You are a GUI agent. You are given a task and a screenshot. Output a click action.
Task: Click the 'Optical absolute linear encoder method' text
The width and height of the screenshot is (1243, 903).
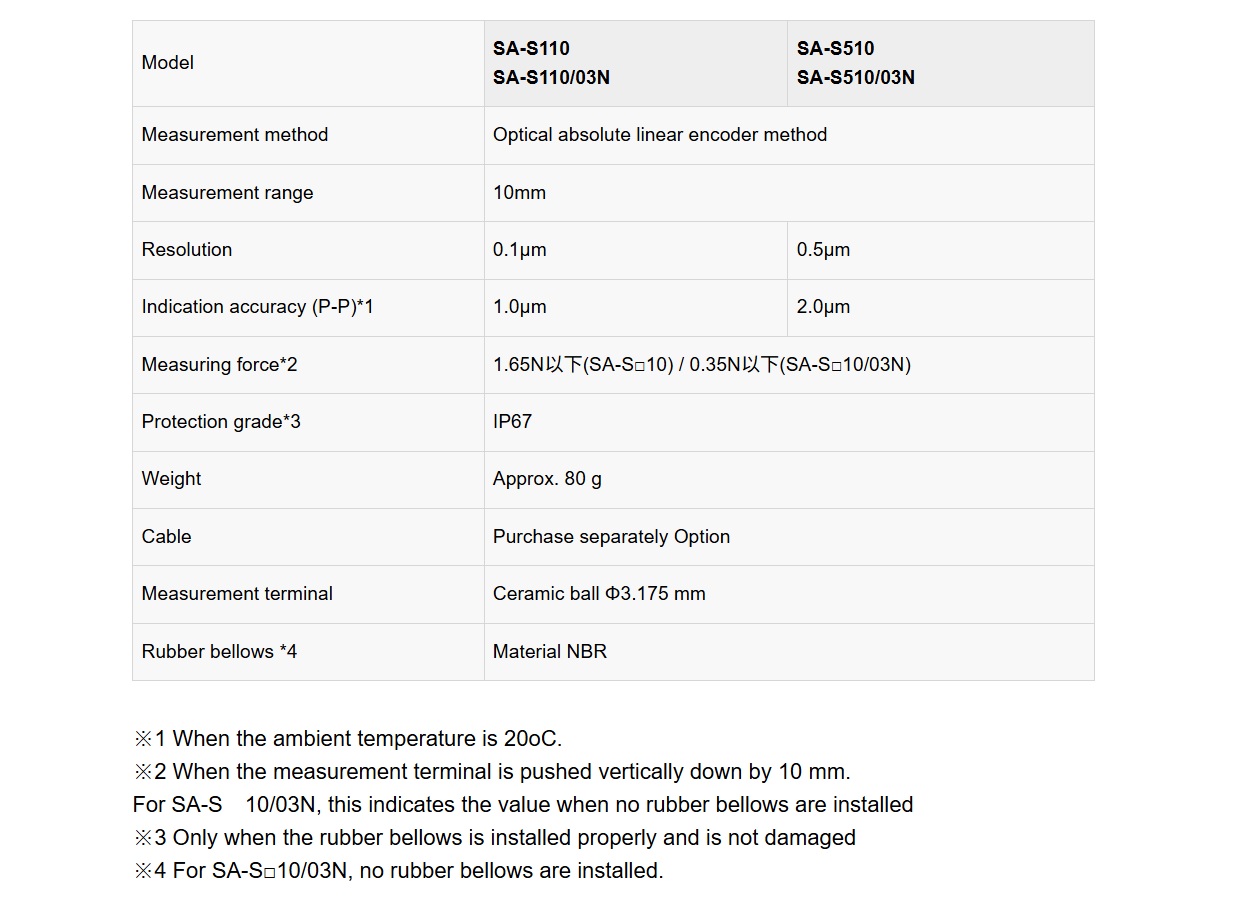point(660,135)
